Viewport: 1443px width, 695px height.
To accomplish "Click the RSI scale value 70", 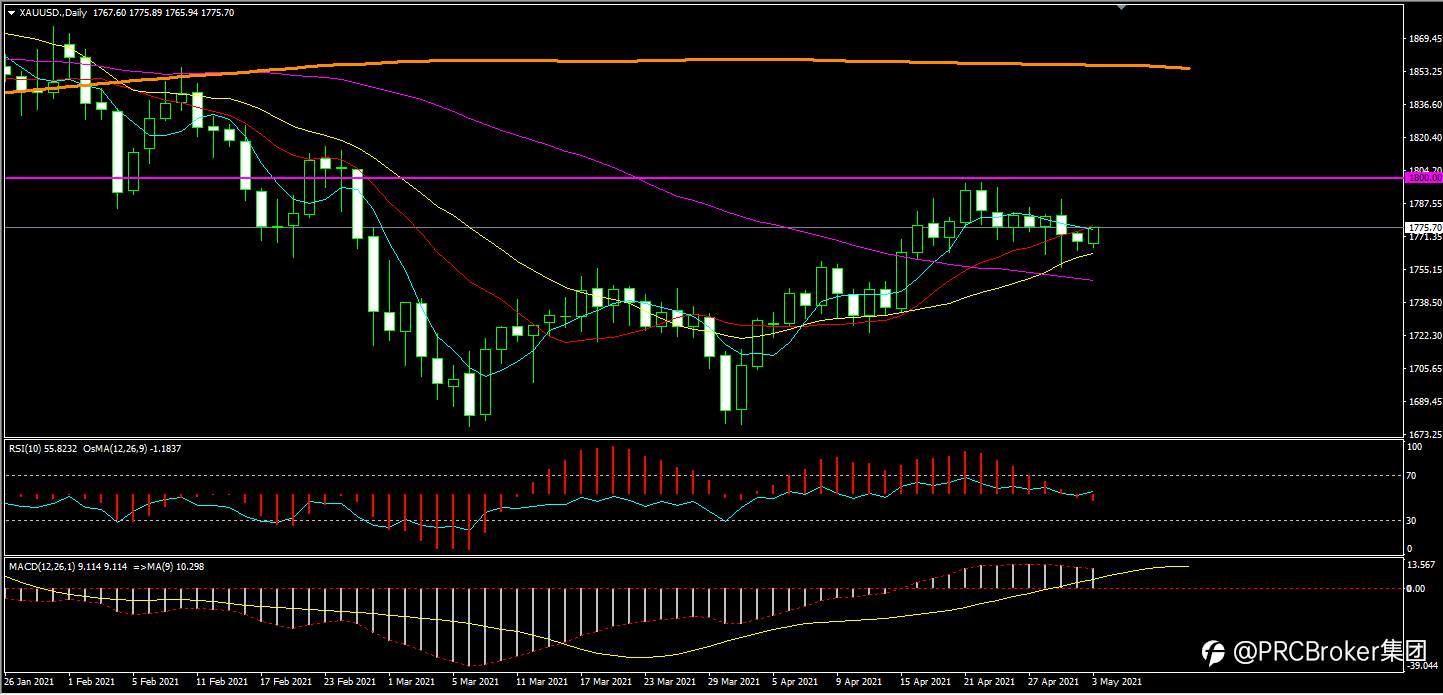I will tap(1412, 476).
